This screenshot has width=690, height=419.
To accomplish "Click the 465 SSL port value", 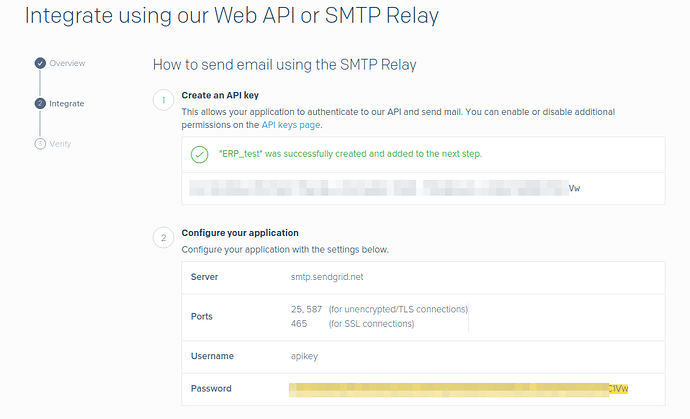I will [x=299, y=323].
